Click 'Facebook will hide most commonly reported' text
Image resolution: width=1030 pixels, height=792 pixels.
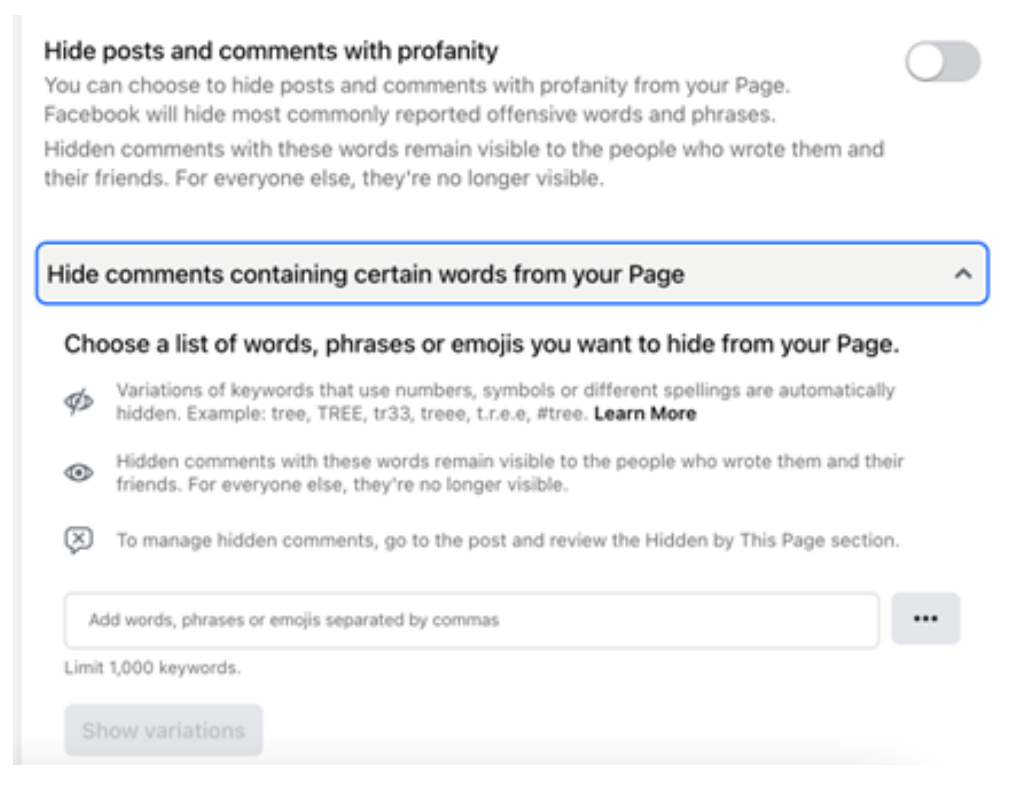click(x=410, y=114)
